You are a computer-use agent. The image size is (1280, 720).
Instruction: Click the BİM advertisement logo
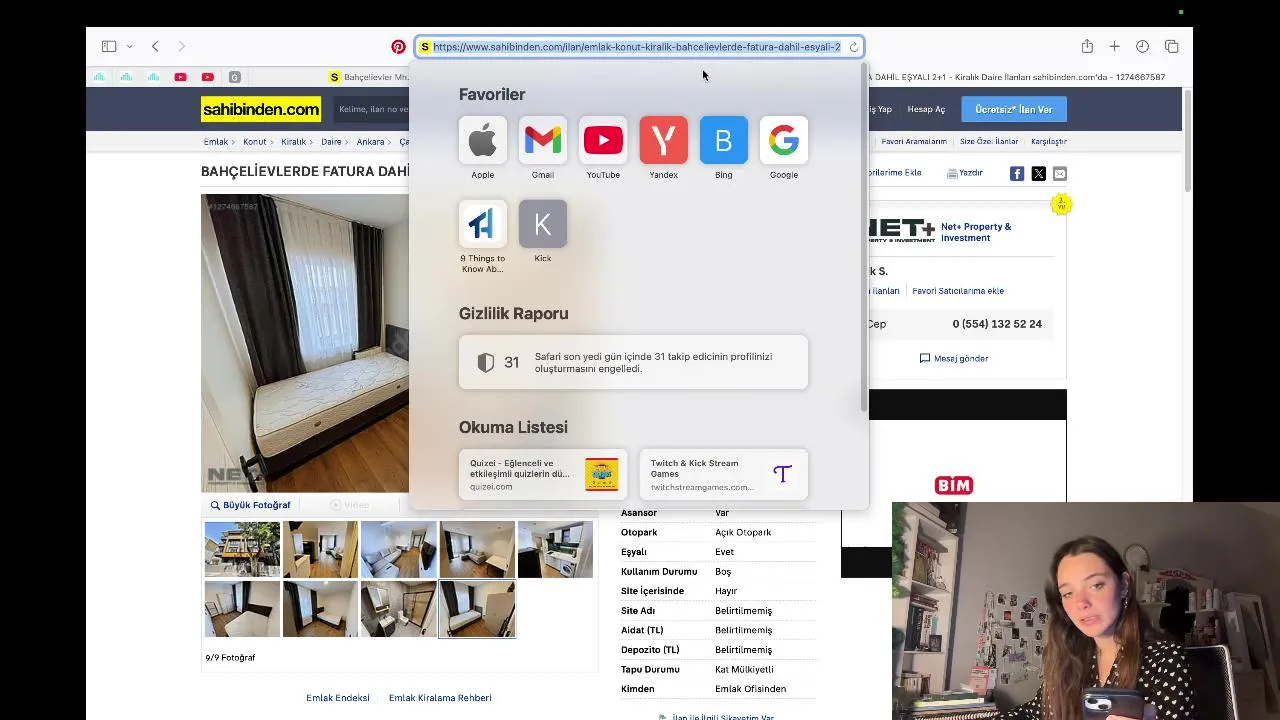coord(953,485)
